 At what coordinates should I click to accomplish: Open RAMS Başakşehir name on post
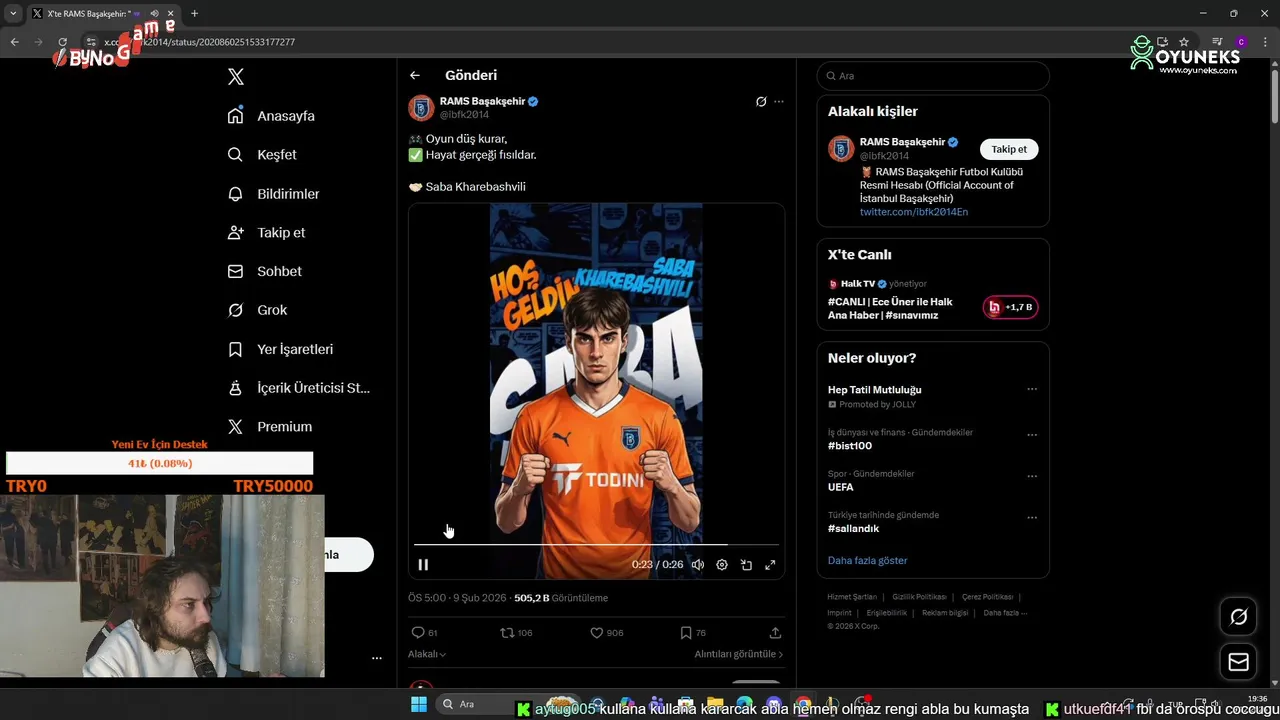point(483,101)
